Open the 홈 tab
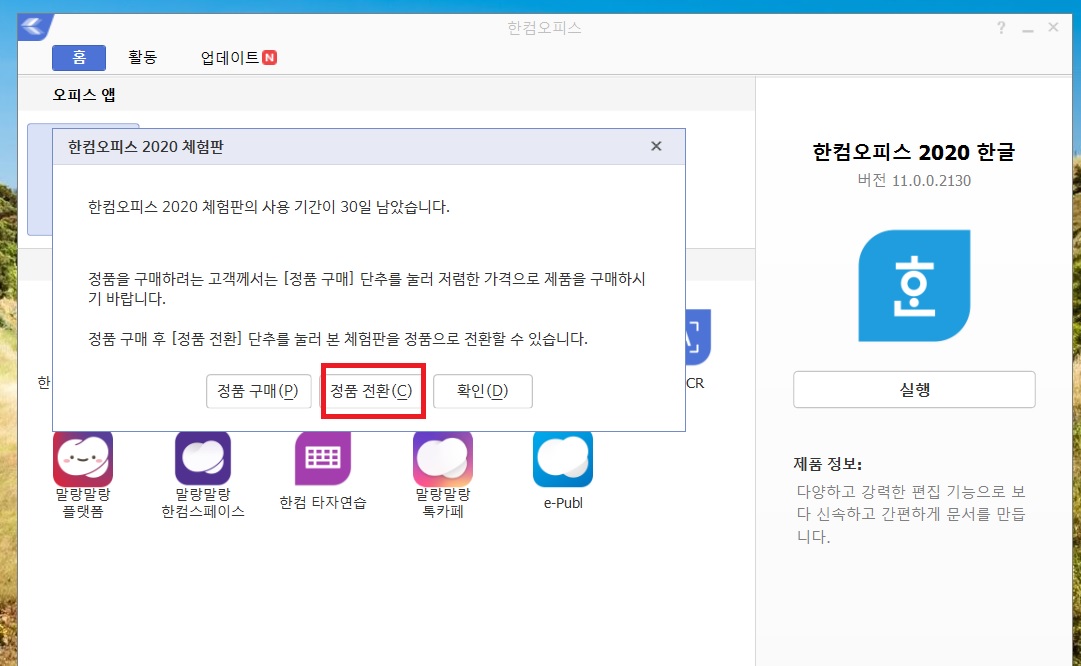 pyautogui.click(x=79, y=58)
